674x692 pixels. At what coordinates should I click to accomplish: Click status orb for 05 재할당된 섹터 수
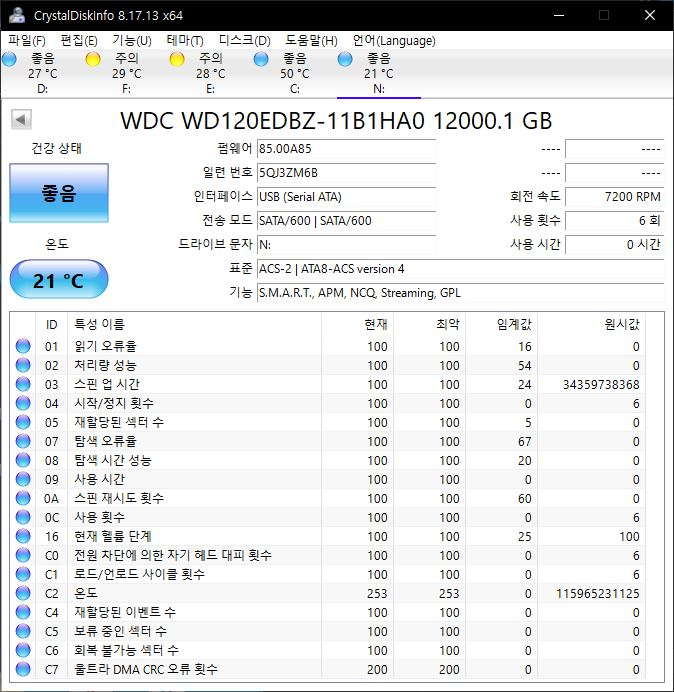tap(23, 422)
